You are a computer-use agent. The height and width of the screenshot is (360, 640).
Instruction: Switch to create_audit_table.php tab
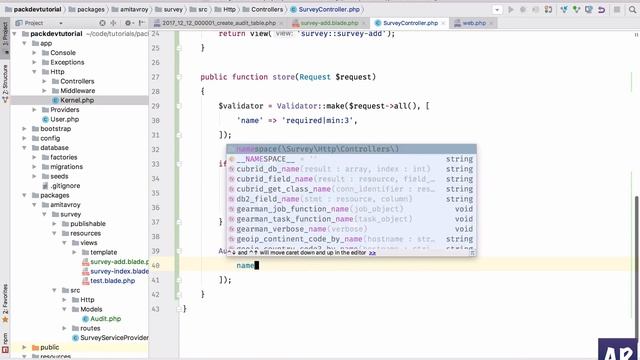point(218,23)
